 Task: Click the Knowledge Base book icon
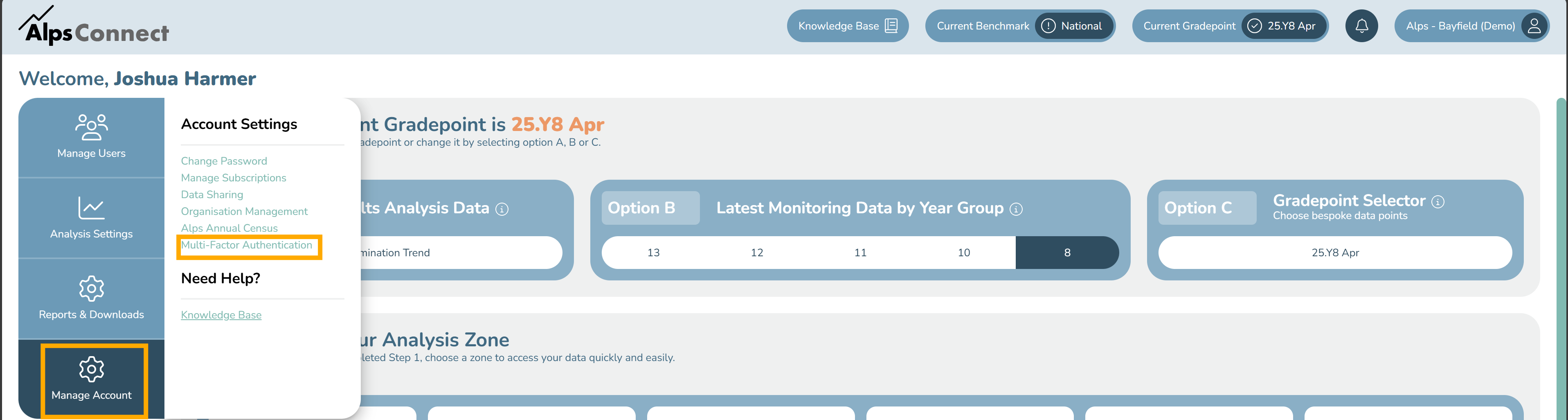(891, 26)
